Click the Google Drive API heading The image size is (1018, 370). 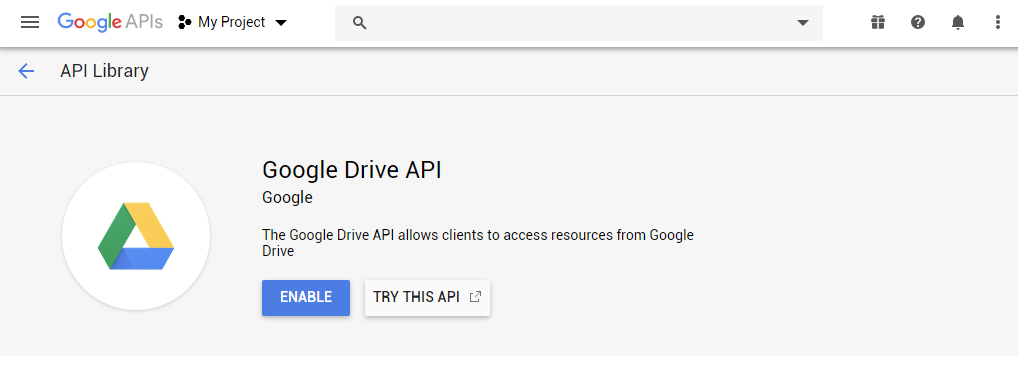(352, 171)
